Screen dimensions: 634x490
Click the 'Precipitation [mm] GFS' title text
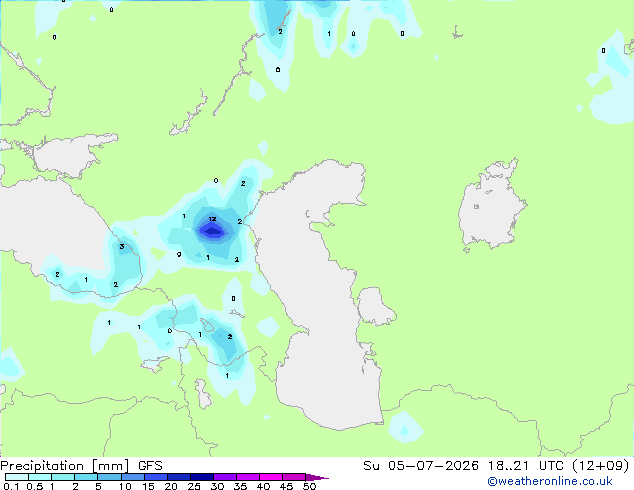coord(81,466)
